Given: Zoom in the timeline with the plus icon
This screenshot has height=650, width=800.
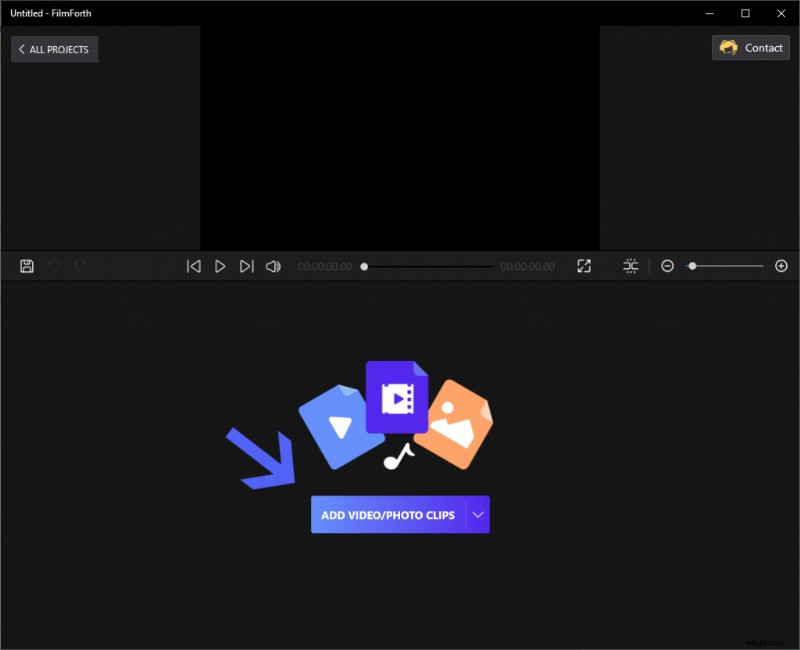Looking at the screenshot, I should (782, 265).
